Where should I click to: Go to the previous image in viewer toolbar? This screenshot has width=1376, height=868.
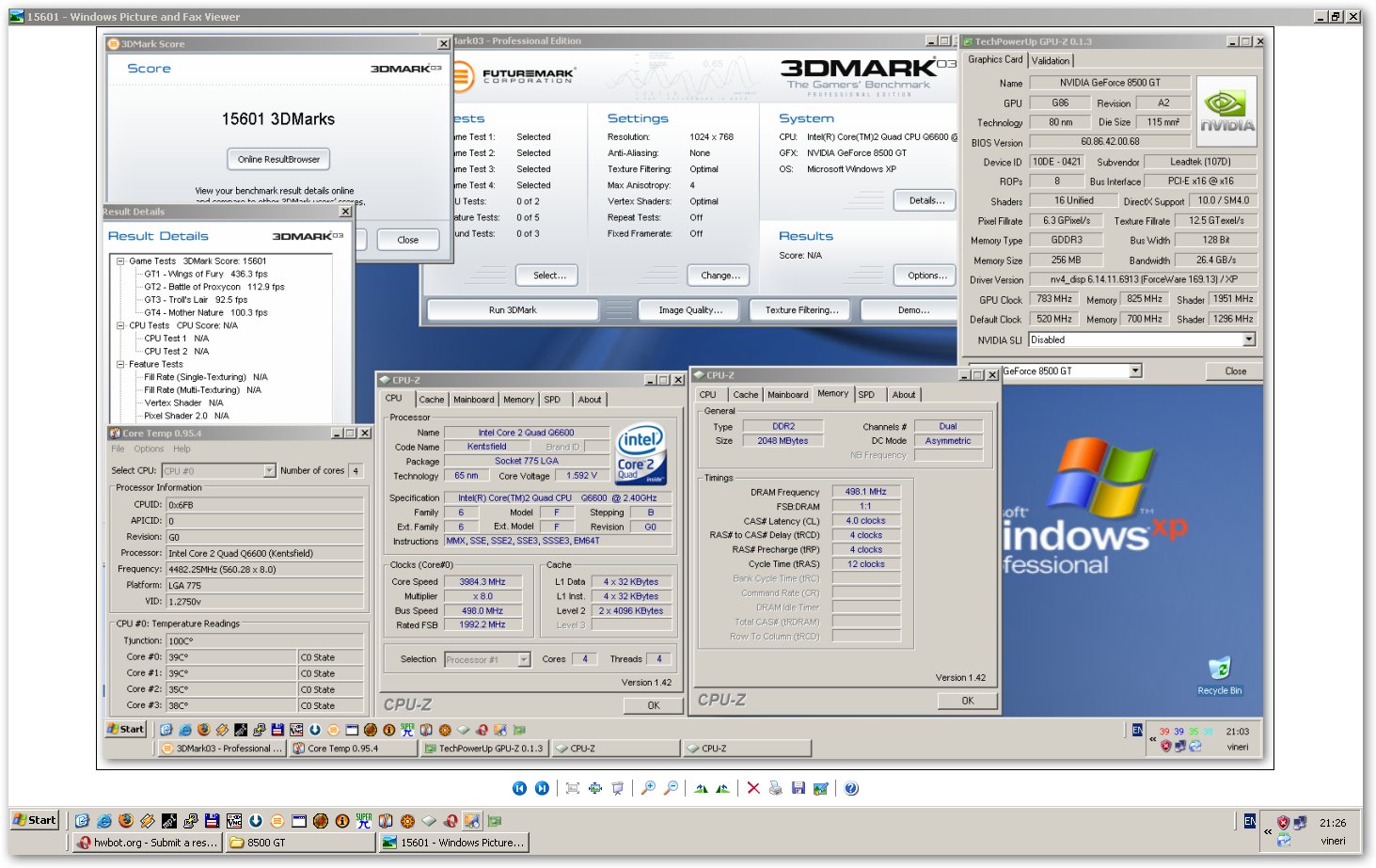pyautogui.click(x=519, y=788)
